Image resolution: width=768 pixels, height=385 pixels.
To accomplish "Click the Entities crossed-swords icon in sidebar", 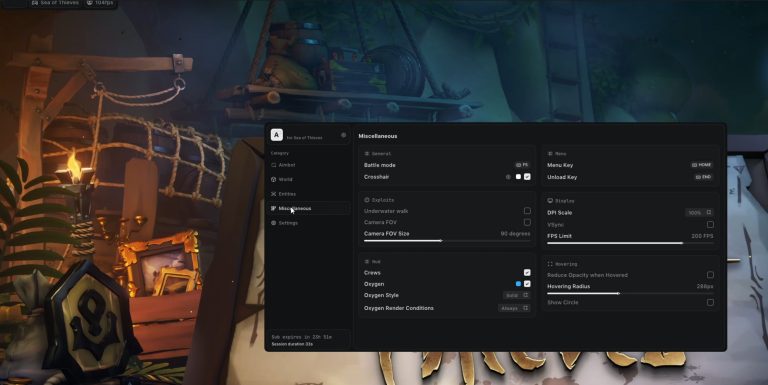I will 274,194.
